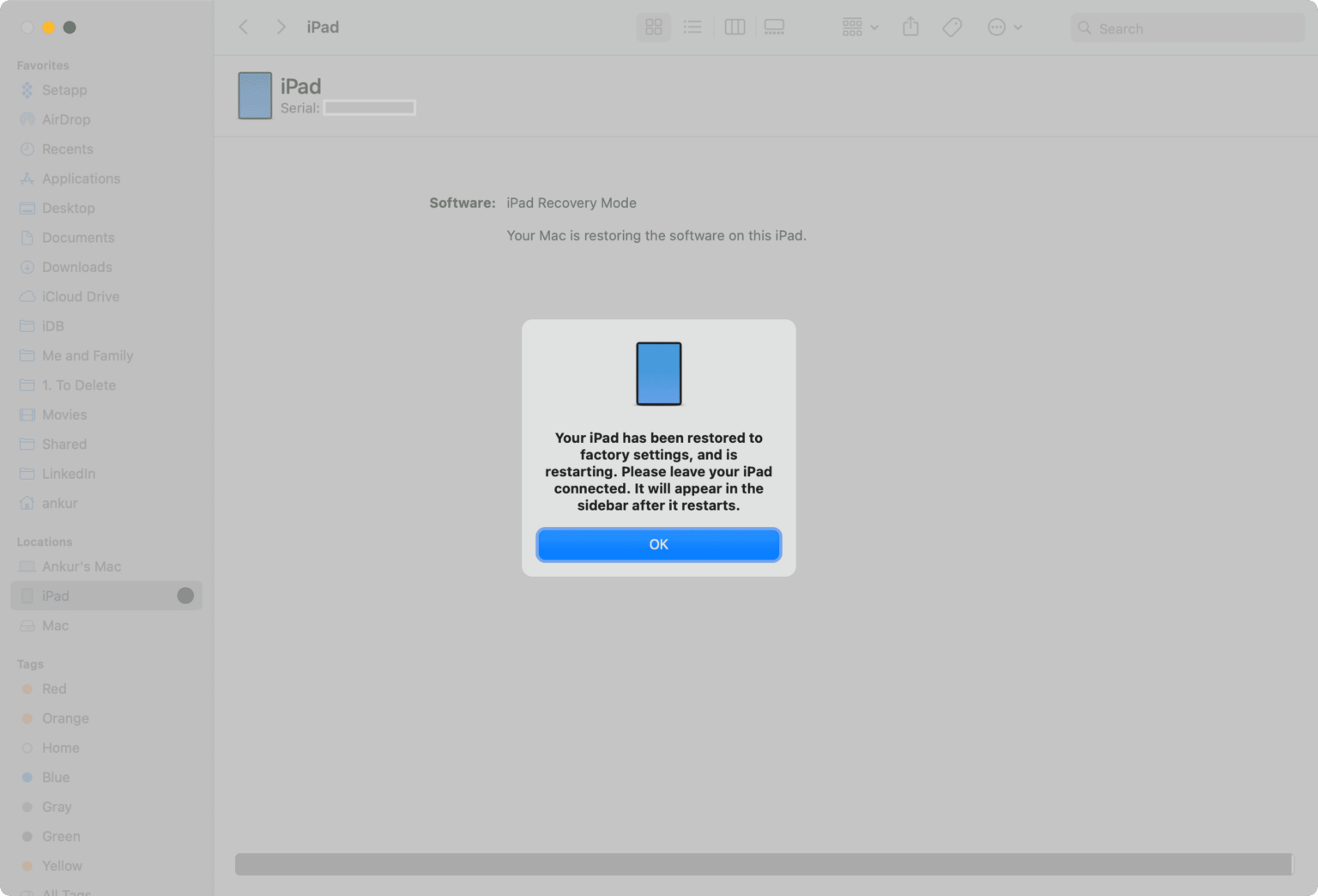Go forward with the right chevron
Screen dimensions: 1318x896
point(281,27)
